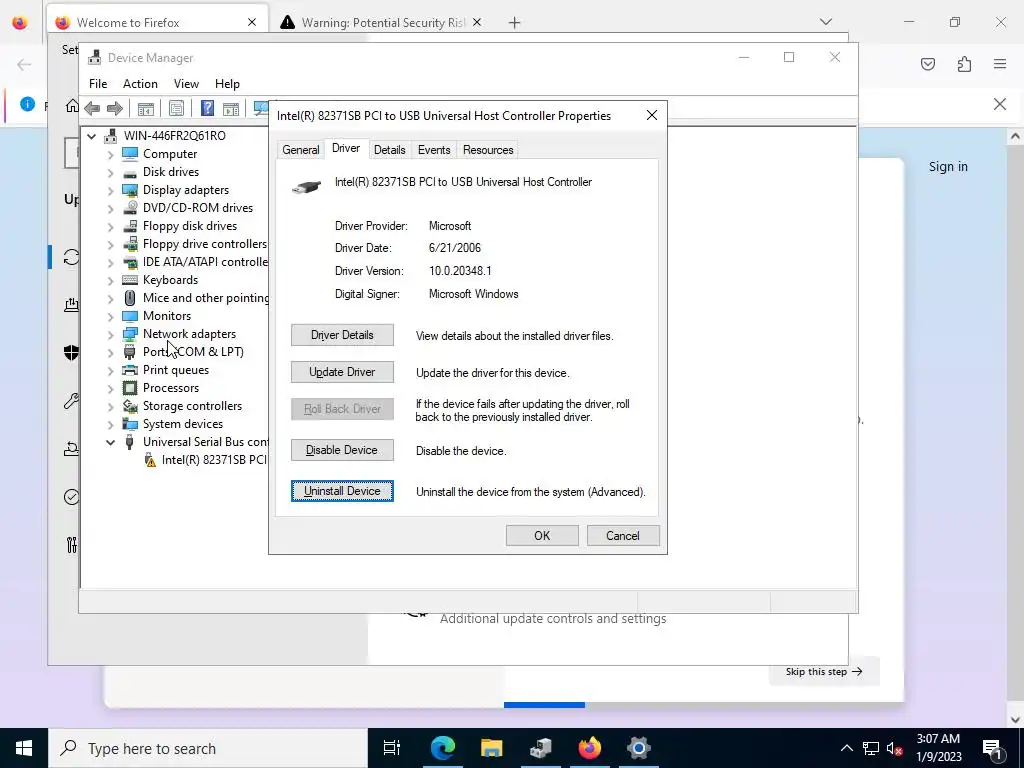Collapse the WIN-446FR2Q61RO root node
Image resolution: width=1024 pixels, height=768 pixels.
click(92, 136)
